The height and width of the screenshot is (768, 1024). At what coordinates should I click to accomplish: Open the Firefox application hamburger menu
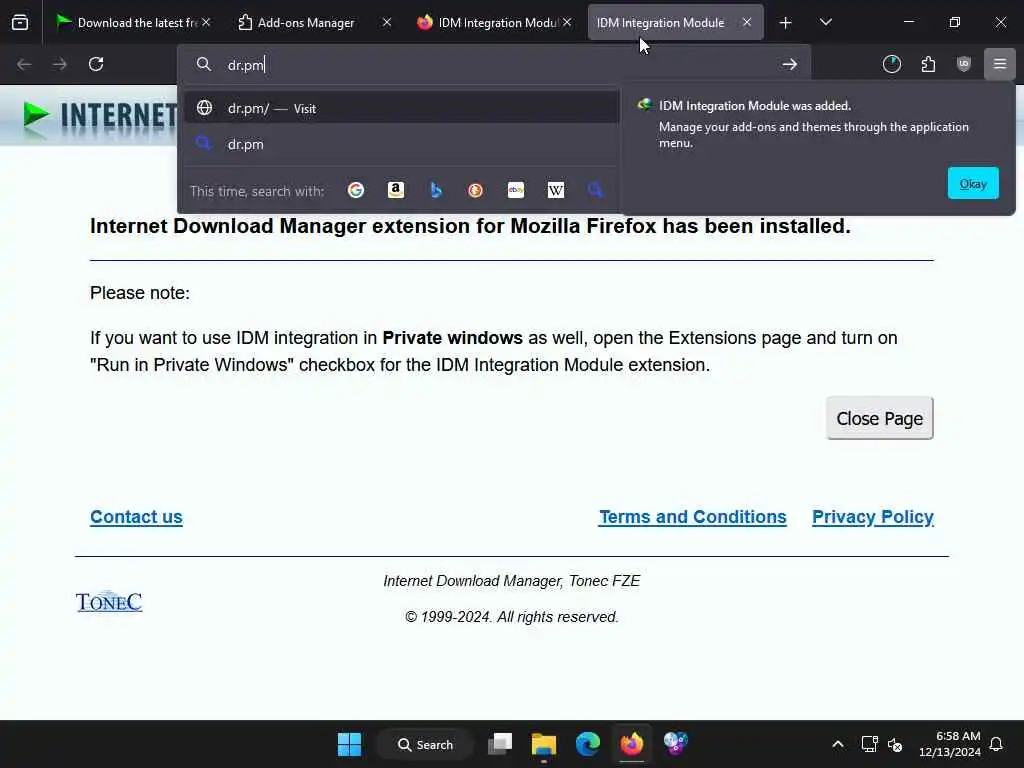tap(1000, 64)
